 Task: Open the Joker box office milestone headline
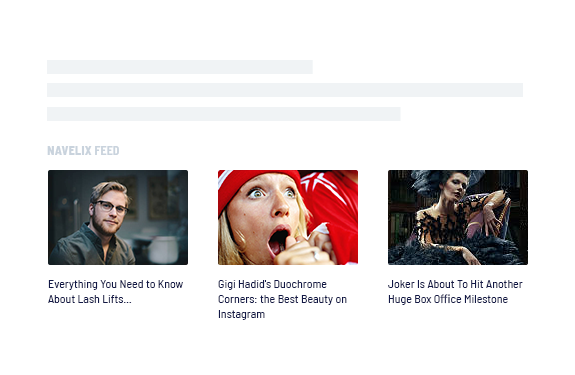point(455,292)
